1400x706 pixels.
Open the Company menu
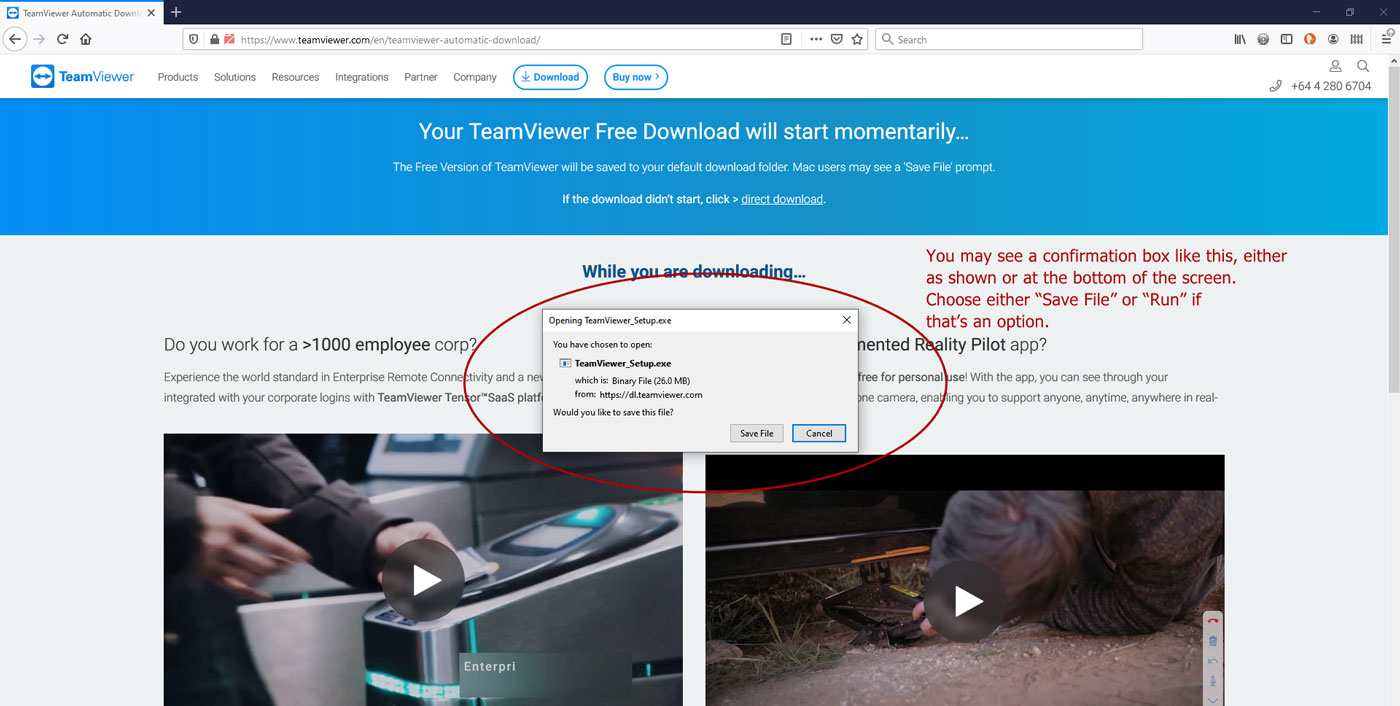pyautogui.click(x=475, y=77)
